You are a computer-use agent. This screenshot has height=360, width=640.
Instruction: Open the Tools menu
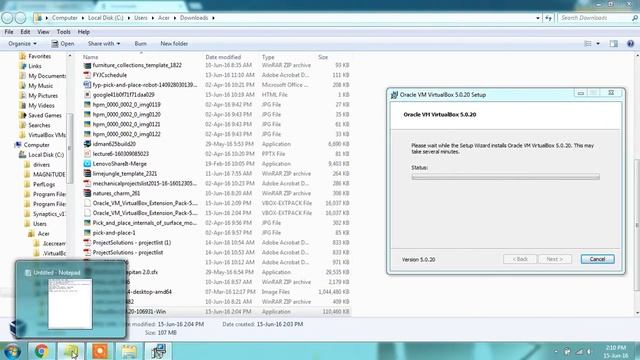(x=63, y=32)
